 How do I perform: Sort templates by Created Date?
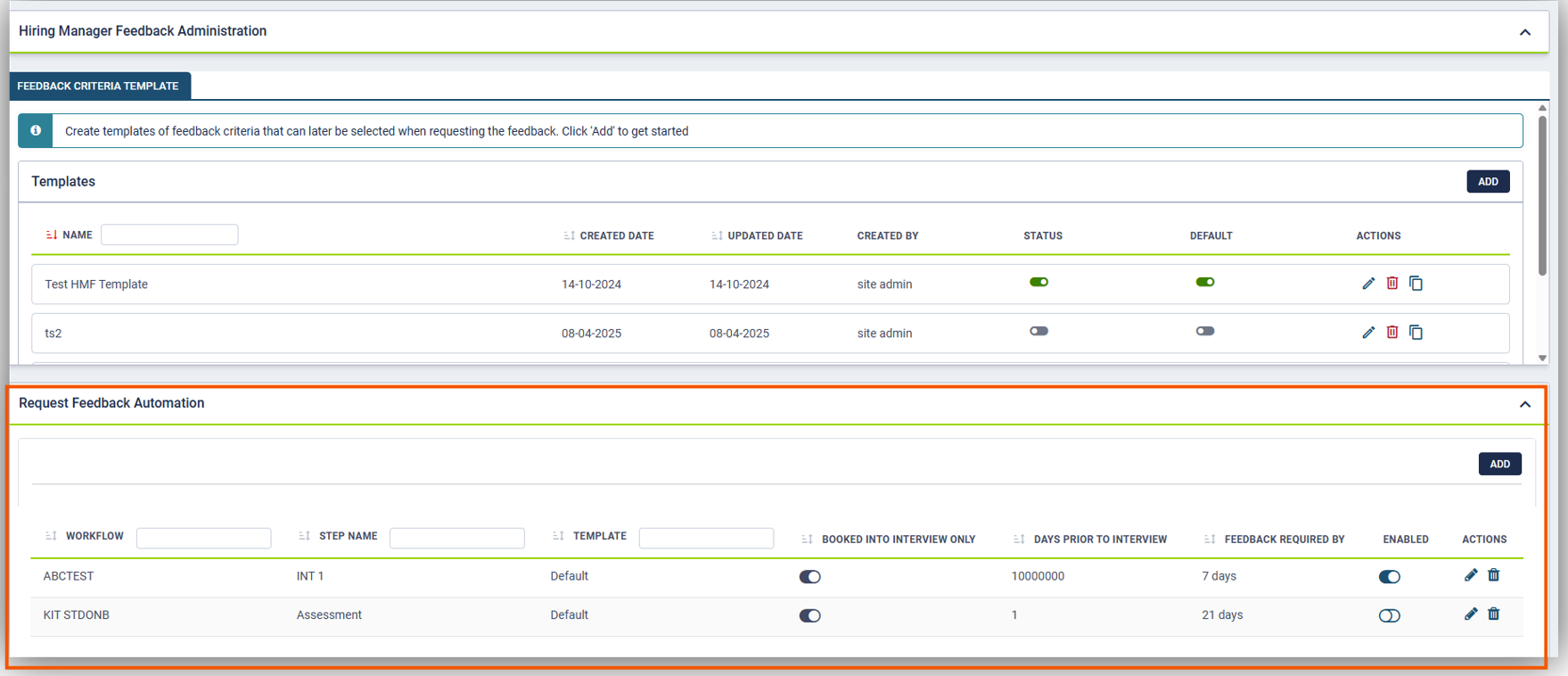(x=569, y=236)
